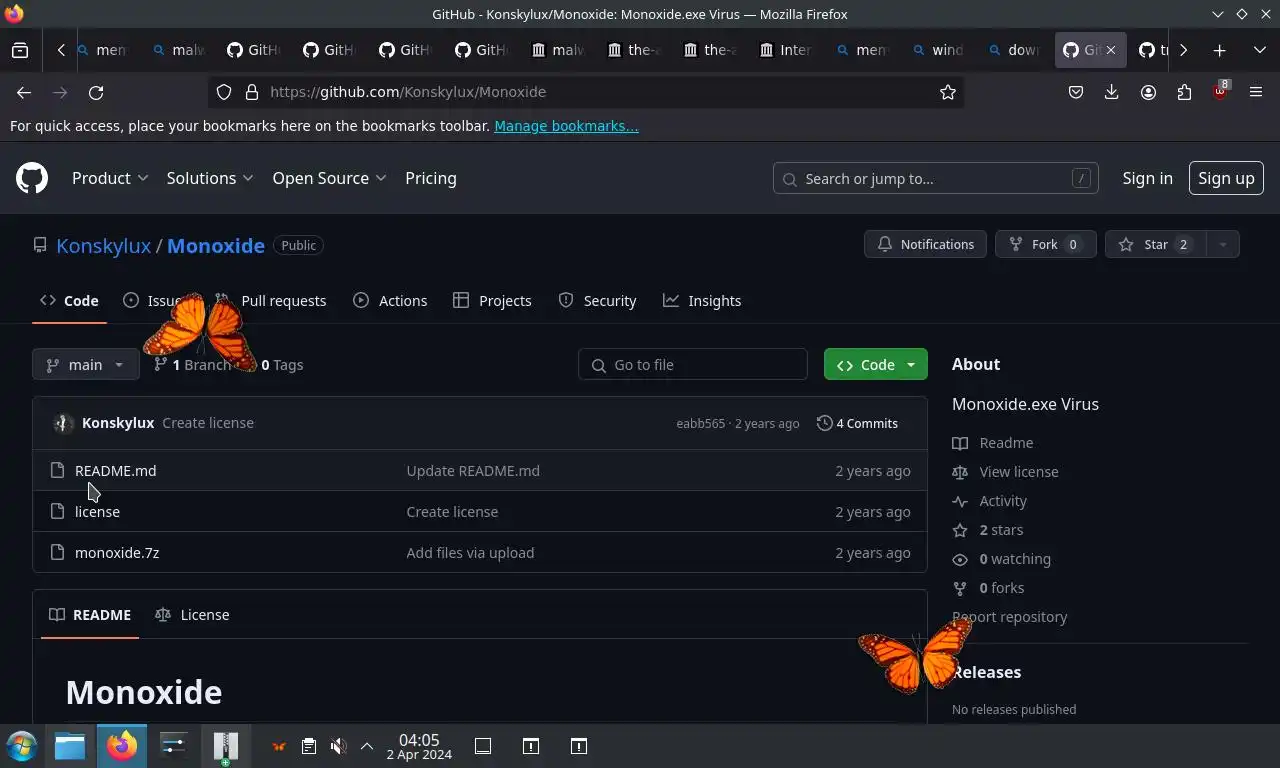1280x768 pixels.
Task: Show tracking protection shield info
Action: [x=224, y=92]
